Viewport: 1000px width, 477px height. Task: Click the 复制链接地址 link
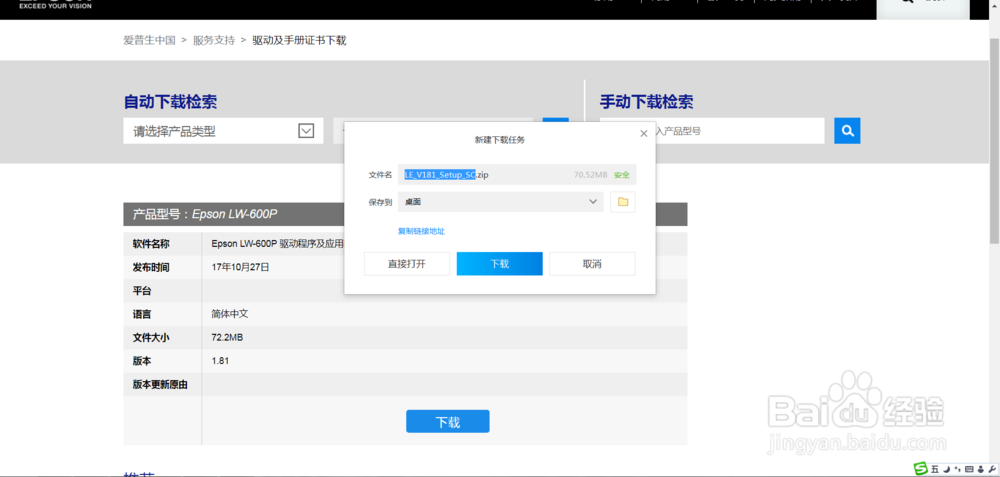421,231
